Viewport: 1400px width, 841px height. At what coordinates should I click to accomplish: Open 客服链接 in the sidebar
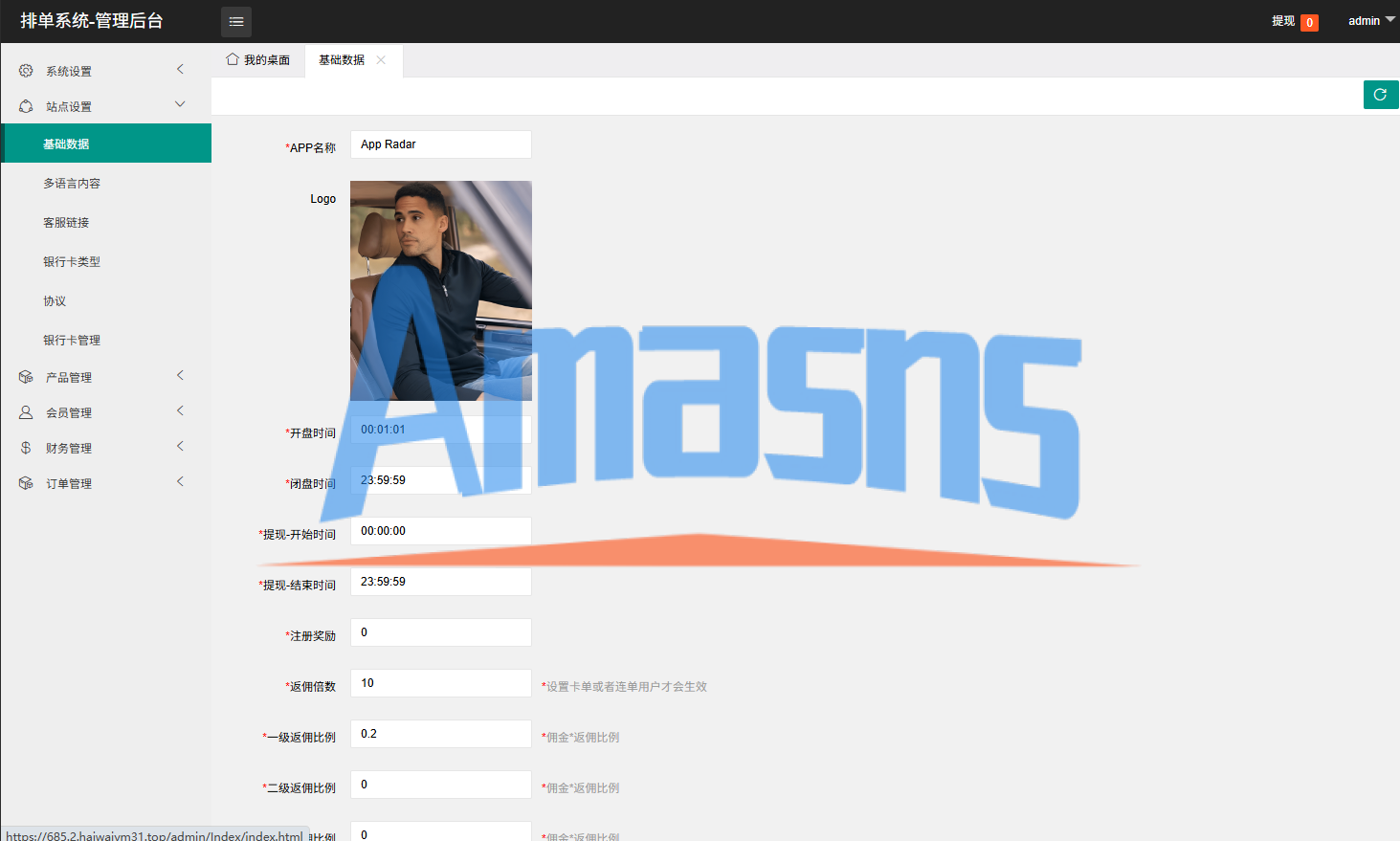tap(106, 222)
